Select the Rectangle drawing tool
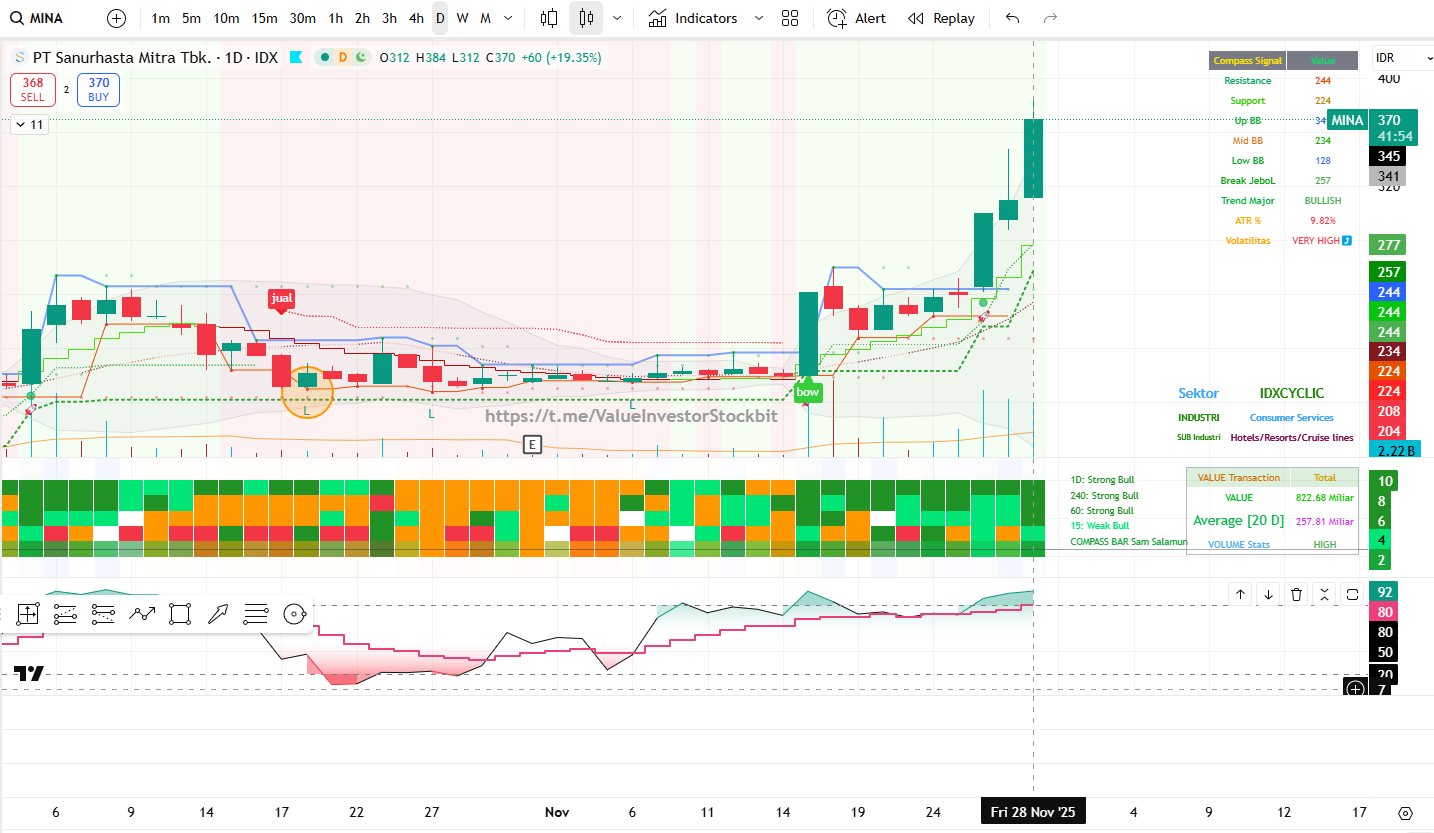This screenshot has height=833, width=1434. pos(180,614)
